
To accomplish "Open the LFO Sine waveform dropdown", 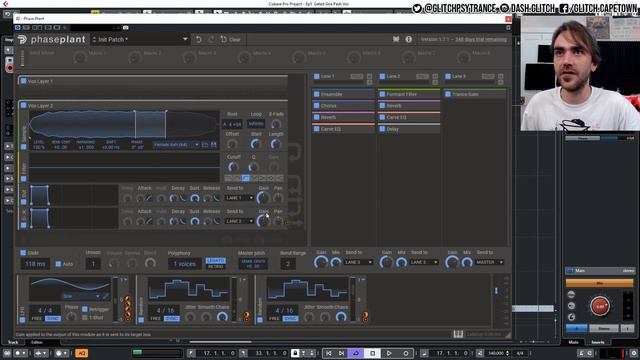I will point(81,296).
